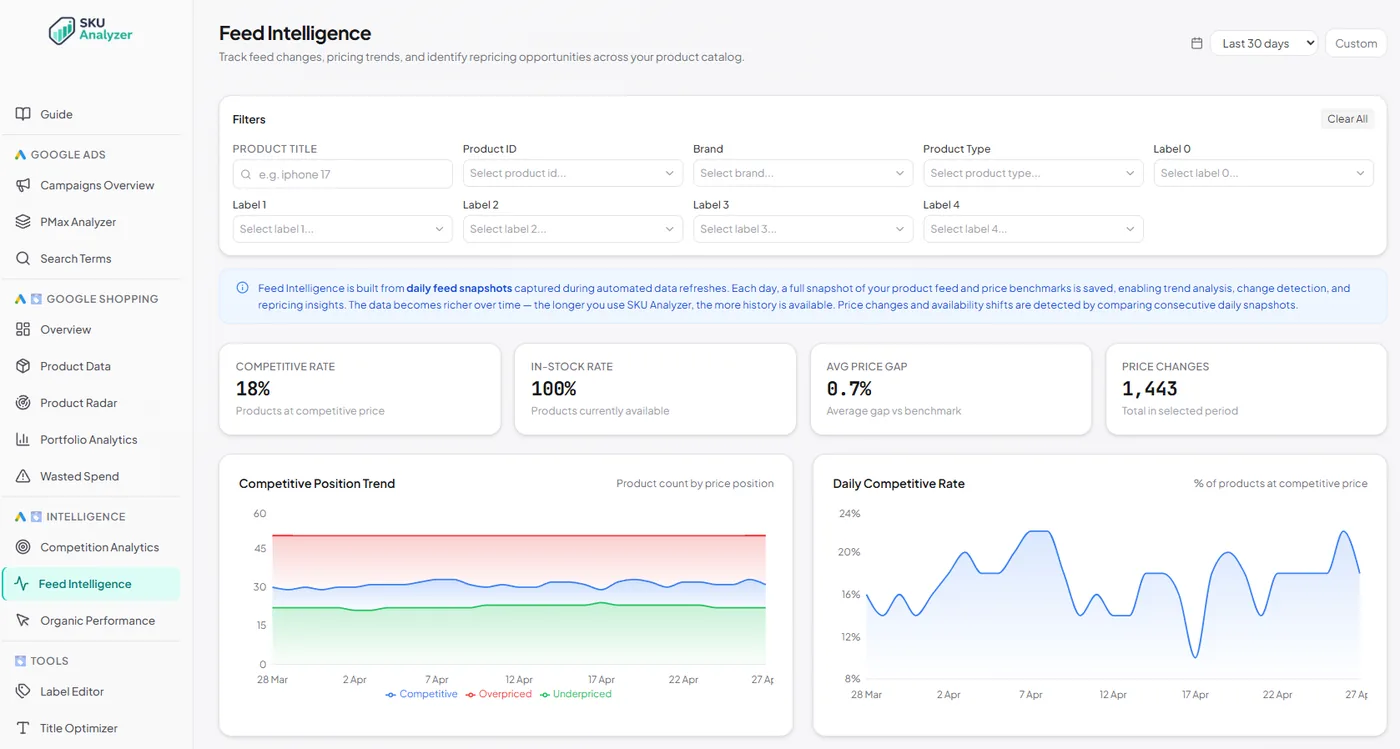
Task: Click the Title Optimizer text icon
Action: click(x=23, y=728)
